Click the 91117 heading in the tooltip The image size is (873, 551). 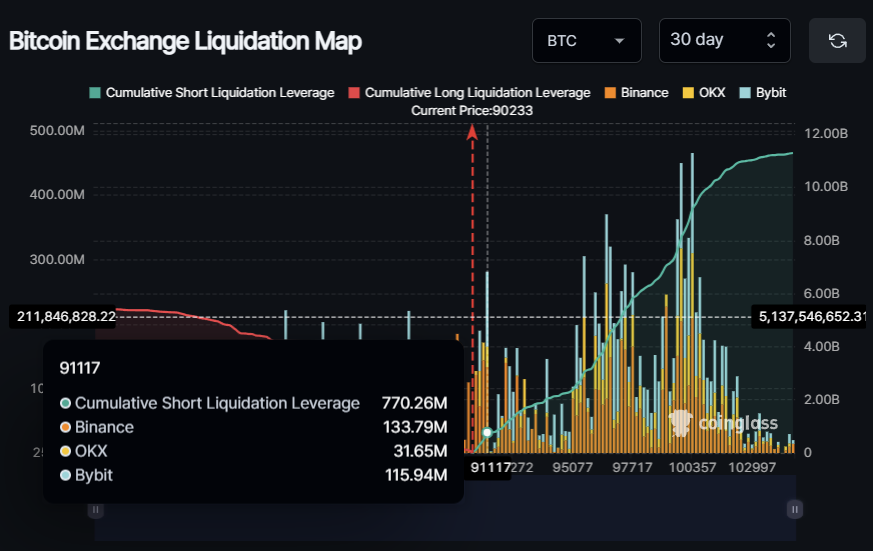[80, 368]
